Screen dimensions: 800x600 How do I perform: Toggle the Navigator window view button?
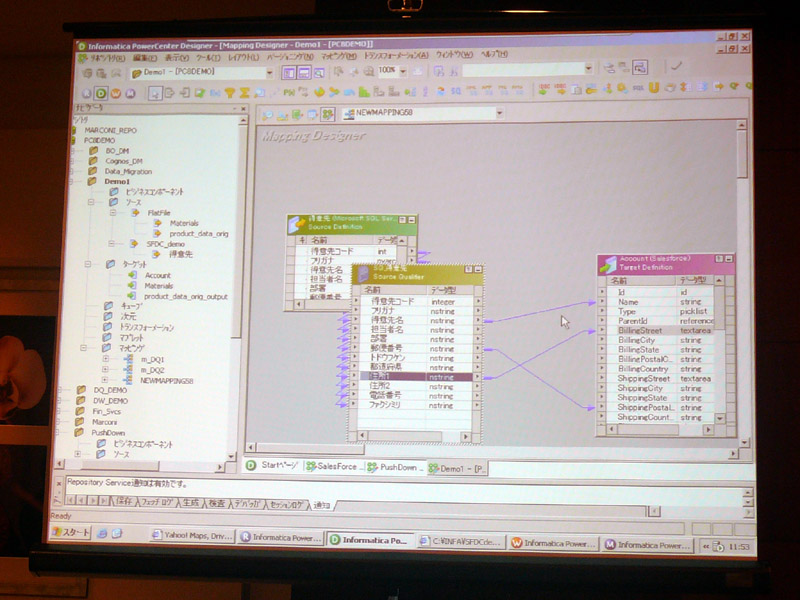[289, 73]
